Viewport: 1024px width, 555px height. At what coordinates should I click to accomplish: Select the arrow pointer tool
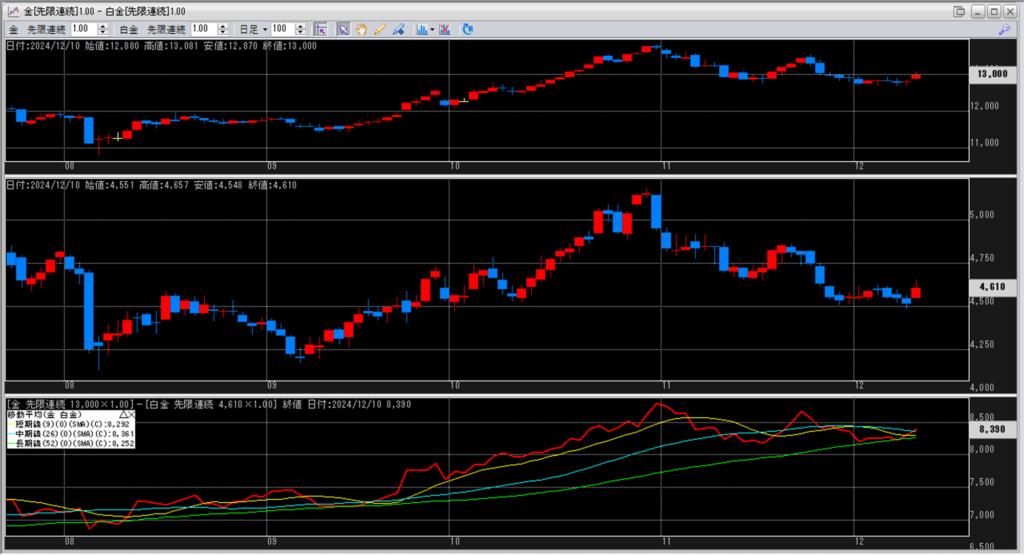pos(343,29)
